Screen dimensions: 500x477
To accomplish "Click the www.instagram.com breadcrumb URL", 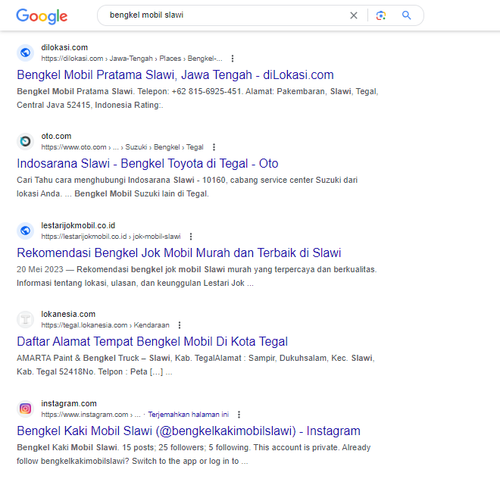I will pyautogui.click(x=91, y=415).
